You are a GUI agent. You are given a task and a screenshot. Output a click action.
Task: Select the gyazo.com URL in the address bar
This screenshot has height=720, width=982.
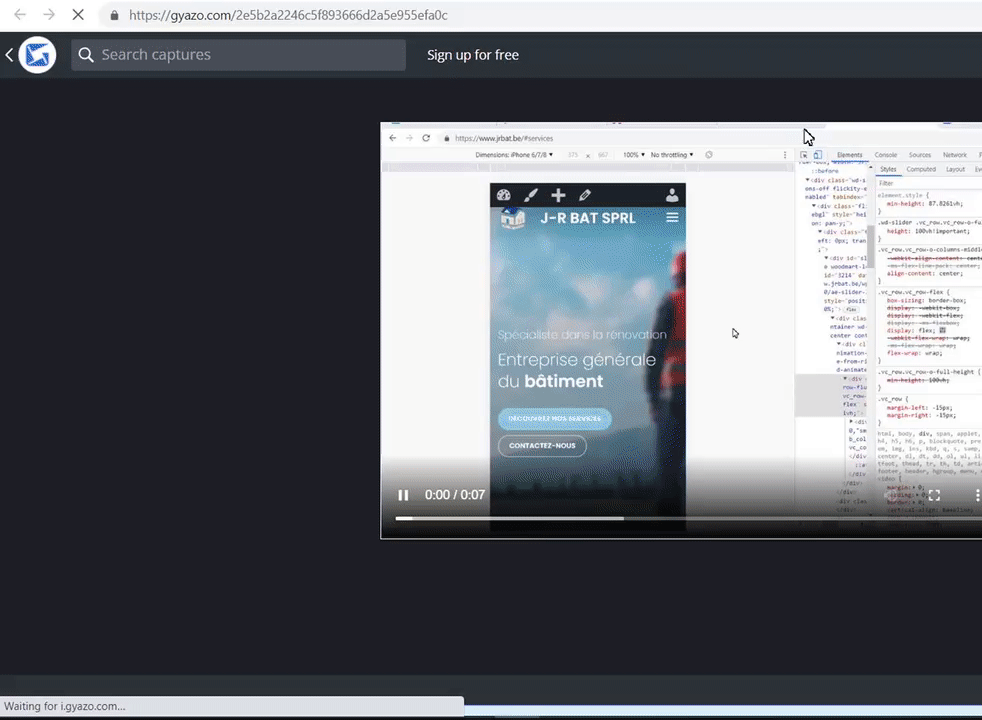[x=288, y=15]
